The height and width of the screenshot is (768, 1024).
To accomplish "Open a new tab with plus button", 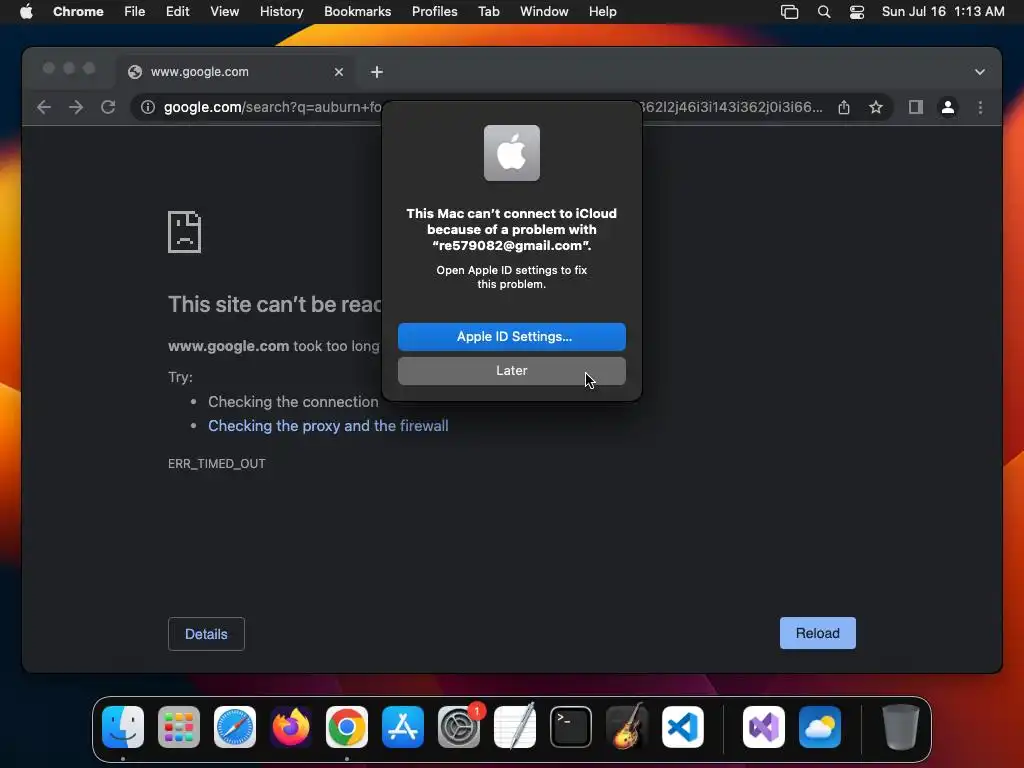I will tap(377, 72).
